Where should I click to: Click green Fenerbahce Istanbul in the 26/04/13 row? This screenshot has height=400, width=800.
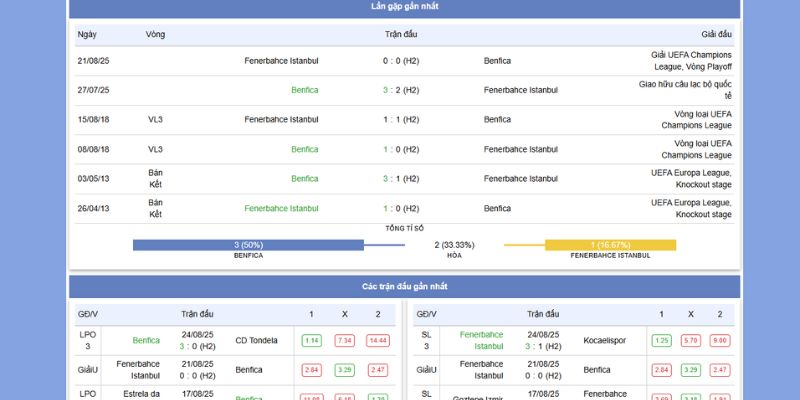coord(281,208)
